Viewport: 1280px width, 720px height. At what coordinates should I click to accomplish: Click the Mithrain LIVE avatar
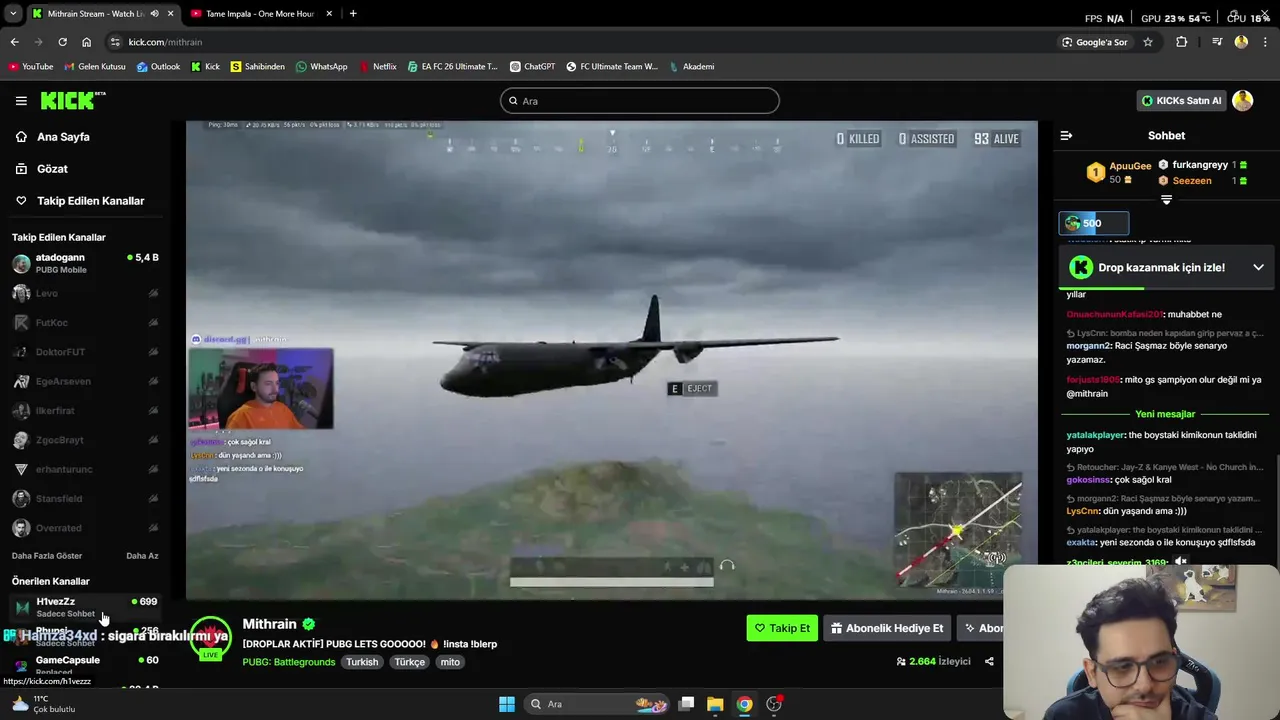click(210, 637)
